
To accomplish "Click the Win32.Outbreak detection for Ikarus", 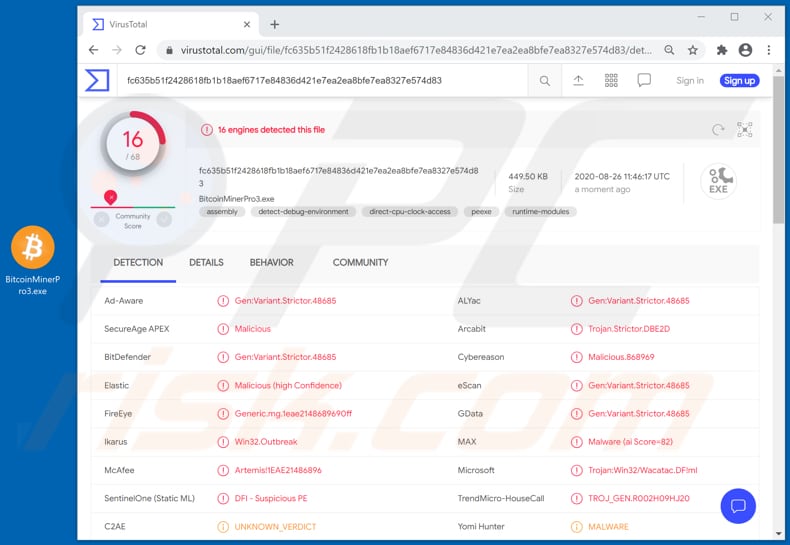I will tap(266, 442).
